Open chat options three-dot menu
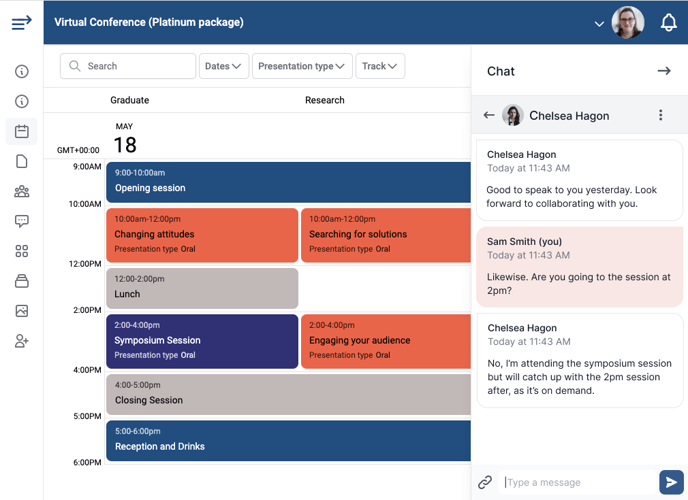Screen dimensions: 688x500 660,115
